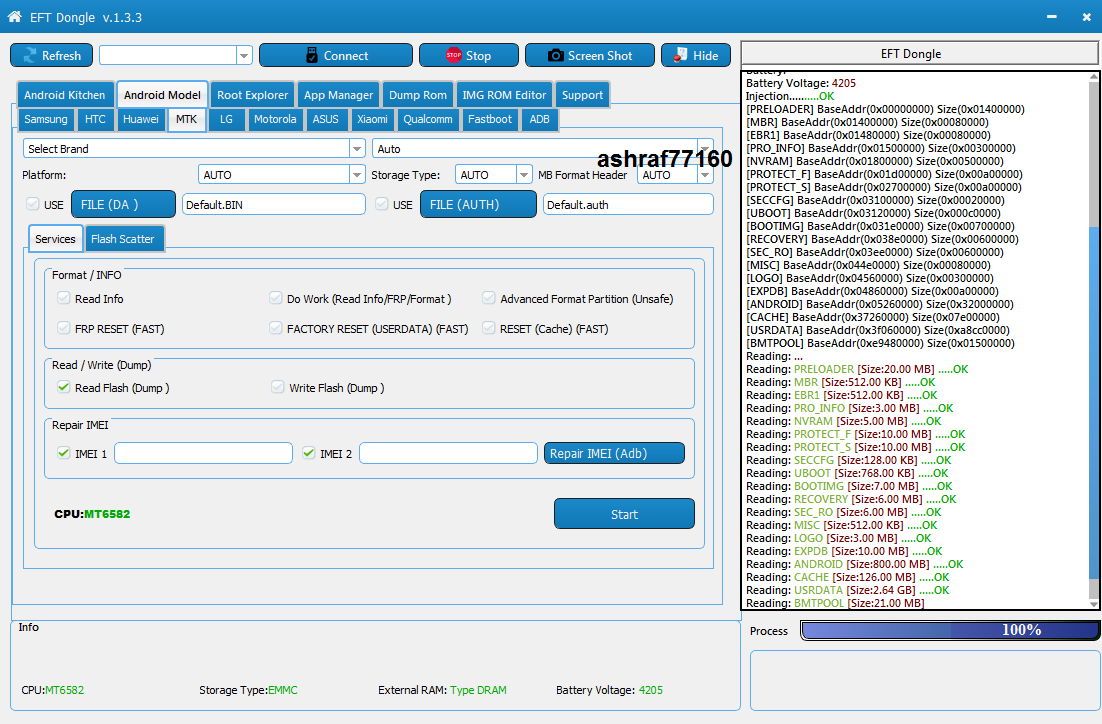Select the Qualcomm tab
Screen dimensions: 1102x724
(427, 119)
